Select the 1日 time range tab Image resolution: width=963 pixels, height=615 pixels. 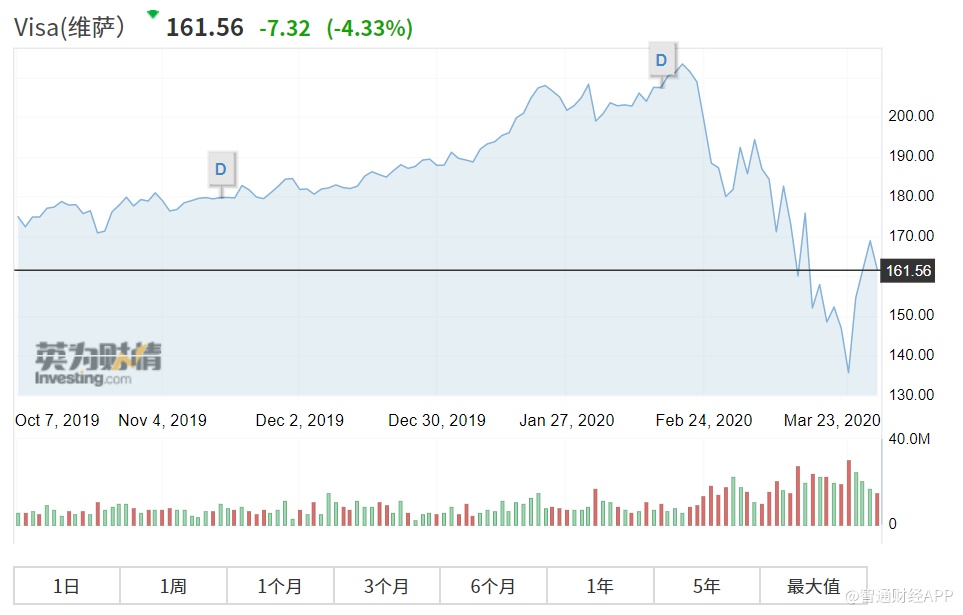[x=66, y=586]
